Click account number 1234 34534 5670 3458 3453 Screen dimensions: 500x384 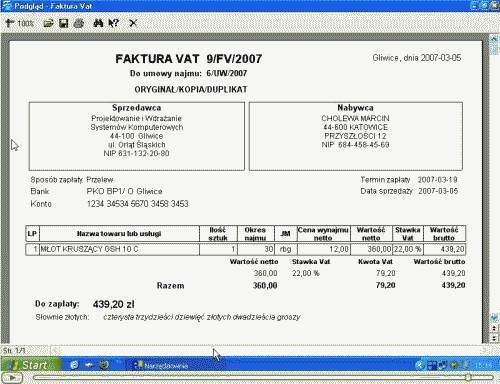[x=138, y=204]
